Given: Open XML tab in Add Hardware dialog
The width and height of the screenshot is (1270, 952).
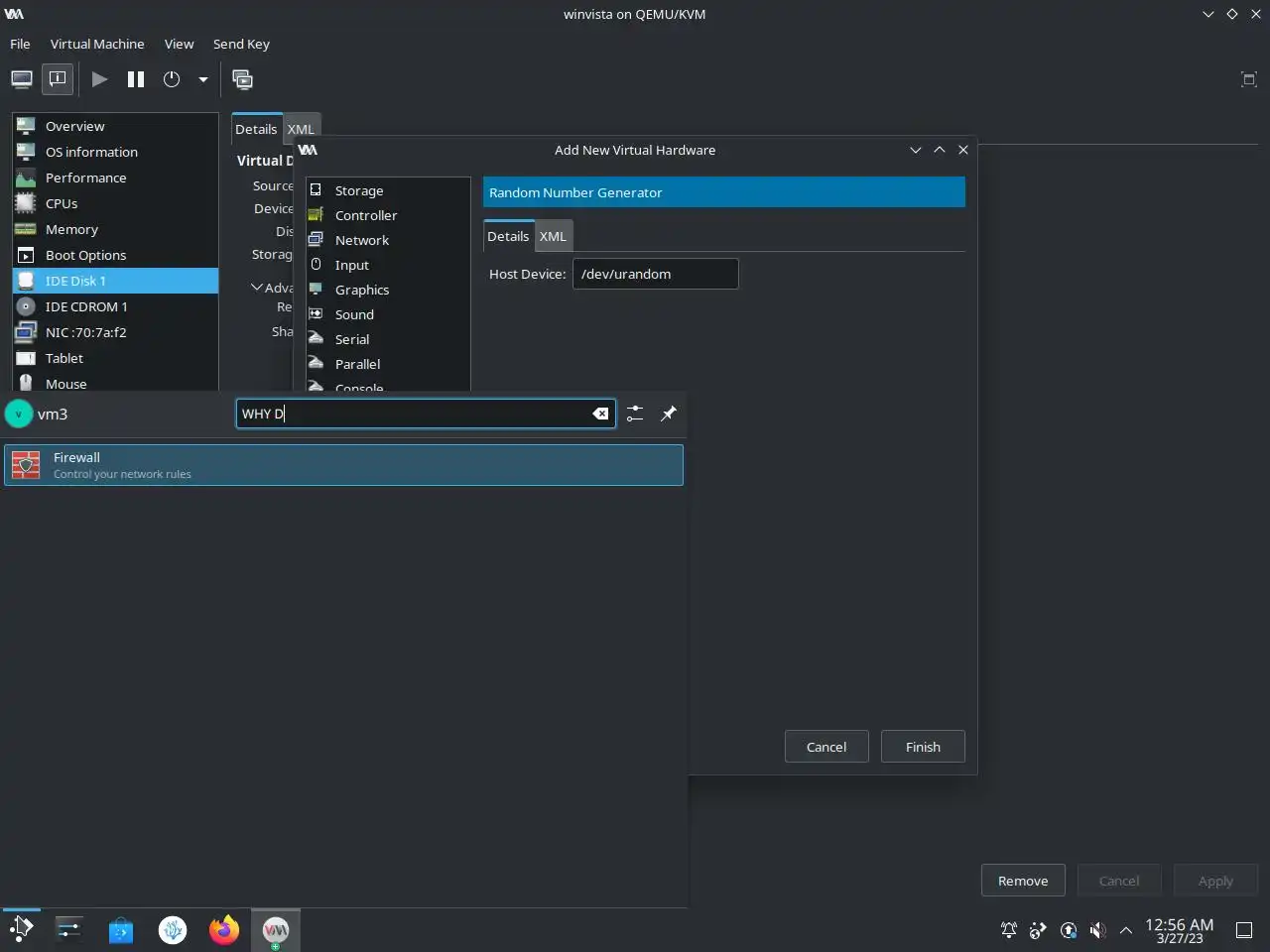Looking at the screenshot, I should point(553,236).
